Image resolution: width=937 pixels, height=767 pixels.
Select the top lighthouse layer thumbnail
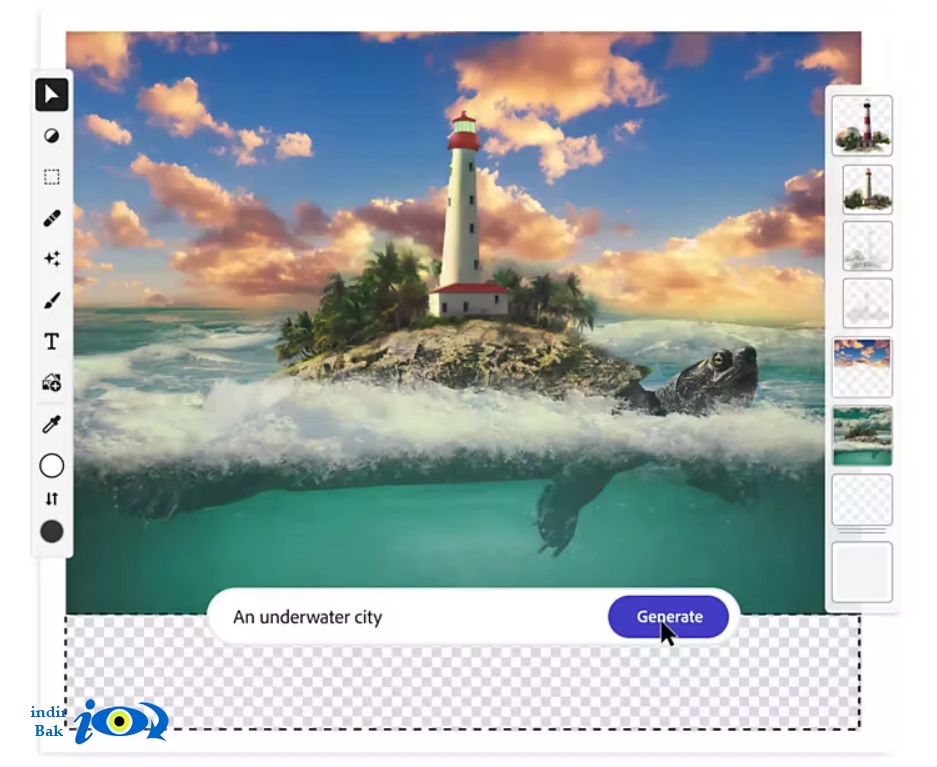click(862, 125)
